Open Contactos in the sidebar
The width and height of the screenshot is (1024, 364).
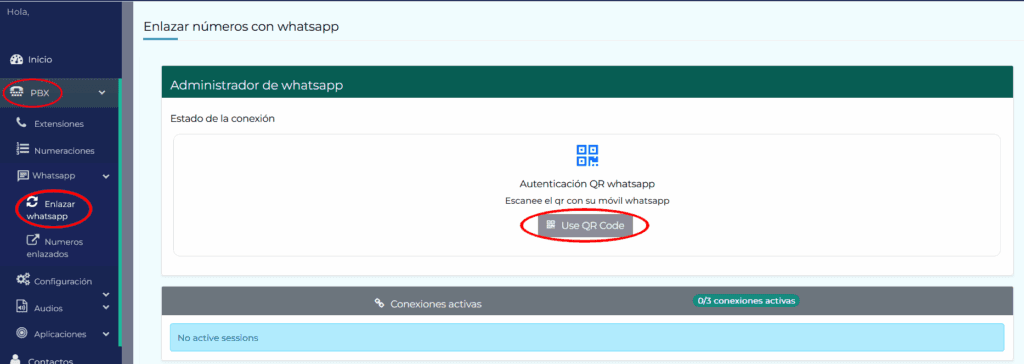coord(50,361)
